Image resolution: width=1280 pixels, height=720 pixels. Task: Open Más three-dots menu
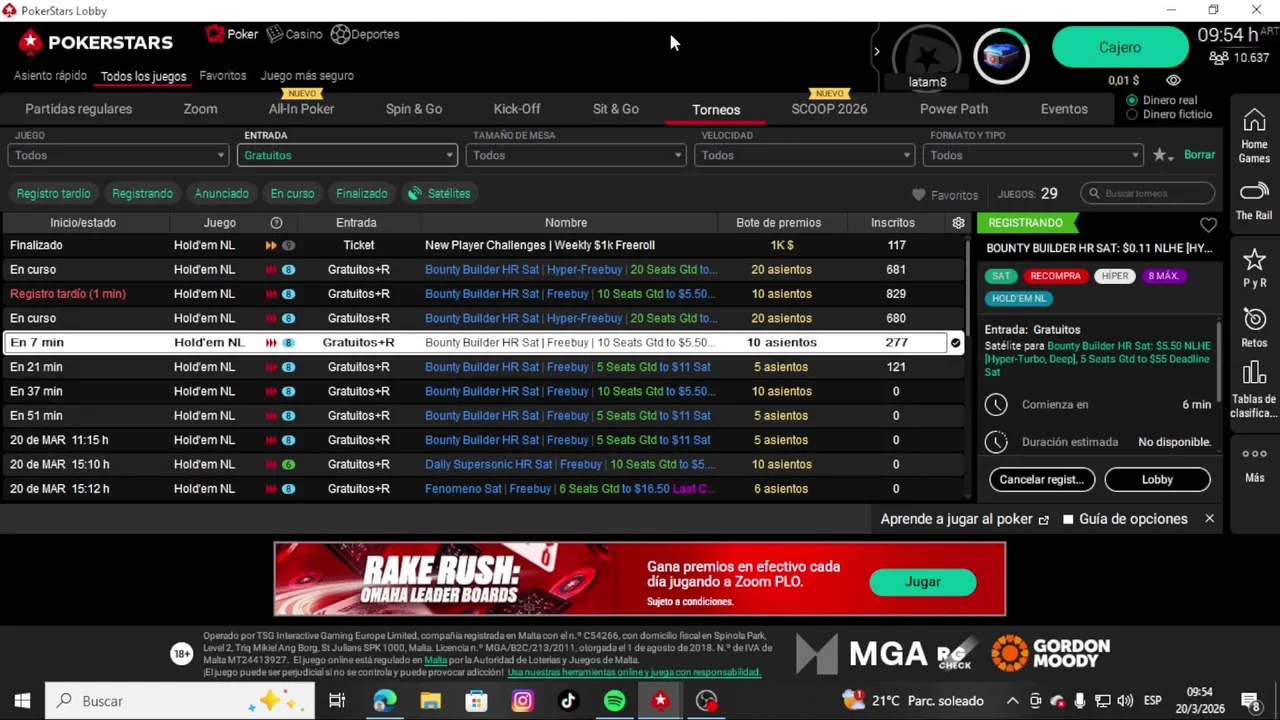coord(1254,464)
